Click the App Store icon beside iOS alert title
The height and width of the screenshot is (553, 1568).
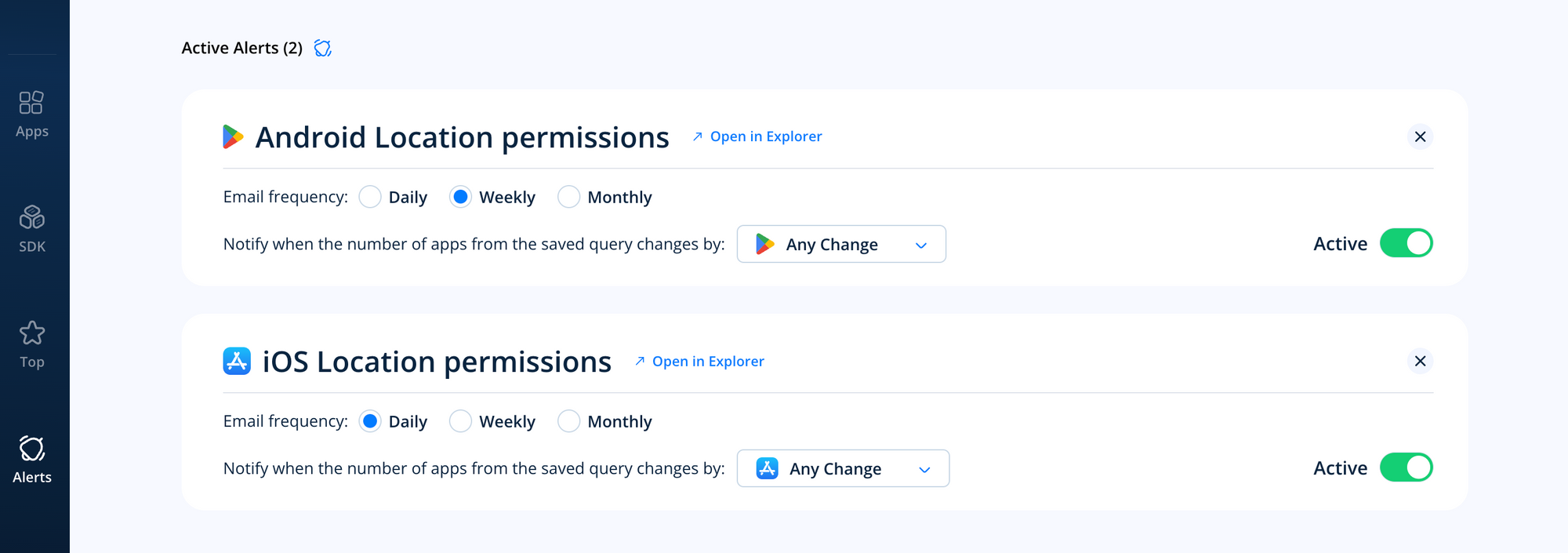click(237, 362)
